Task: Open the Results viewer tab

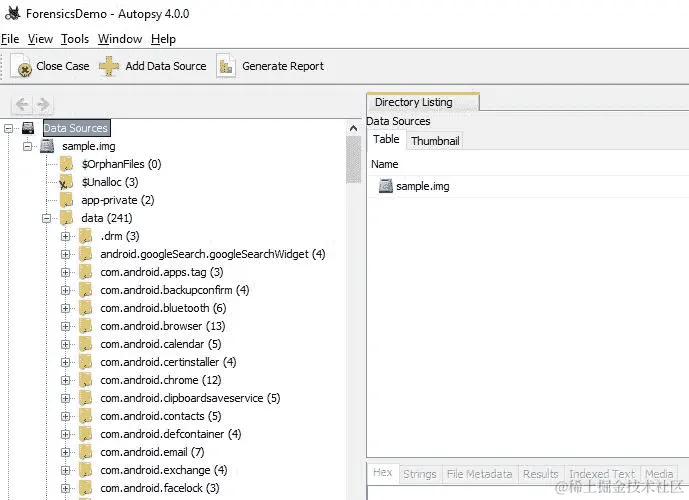Action: coord(540,474)
